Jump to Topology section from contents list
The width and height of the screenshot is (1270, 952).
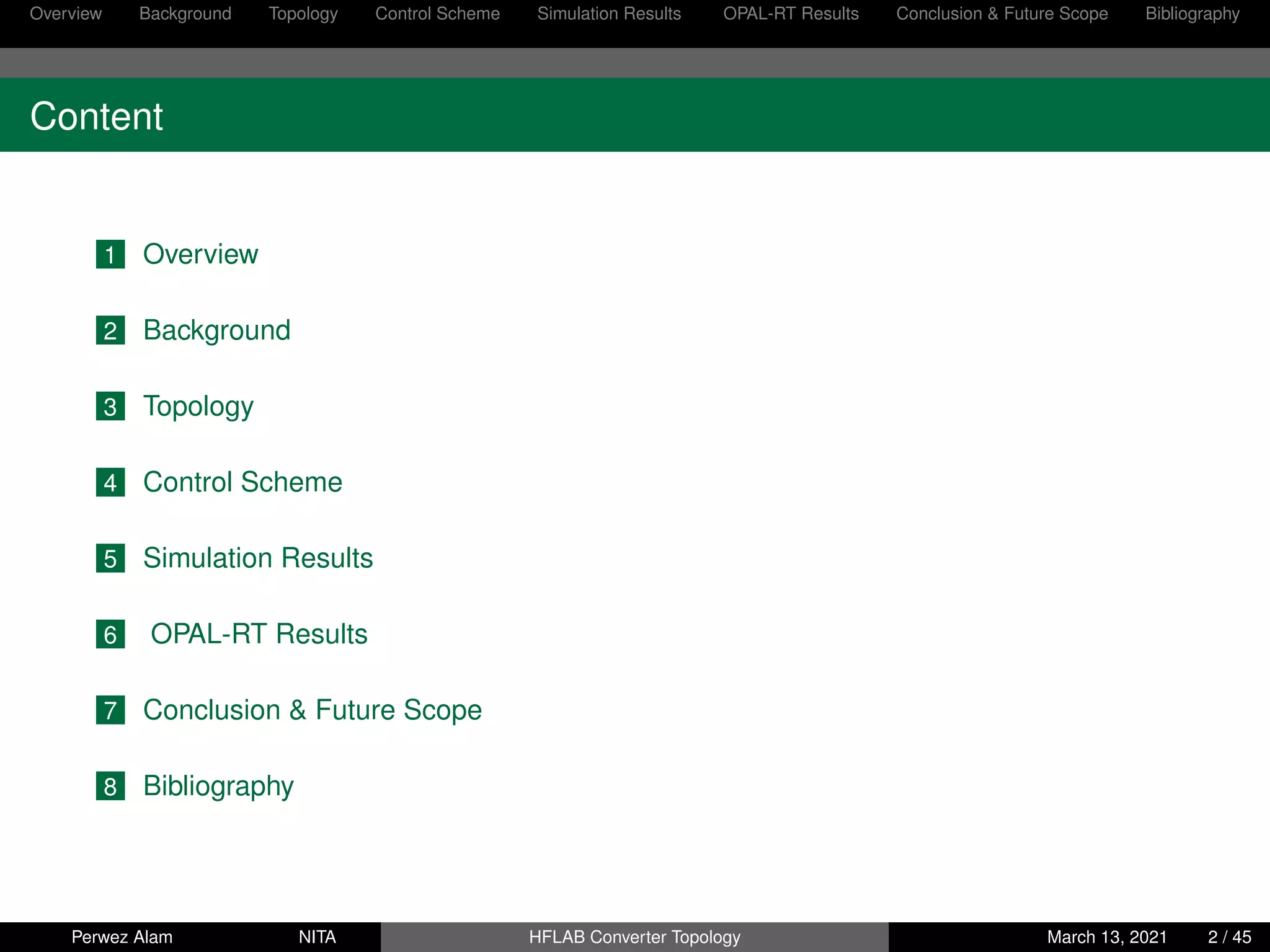pyautogui.click(x=198, y=407)
